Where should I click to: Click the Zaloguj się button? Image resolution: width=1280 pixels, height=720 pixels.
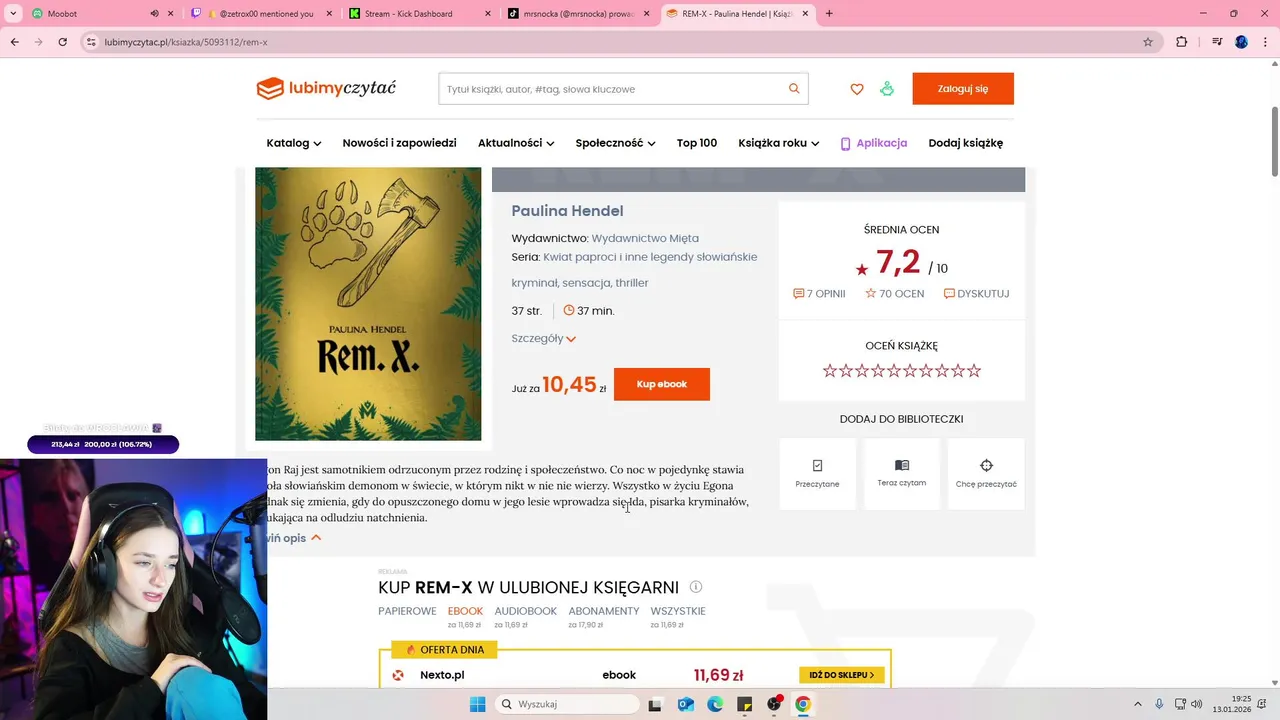963,89
